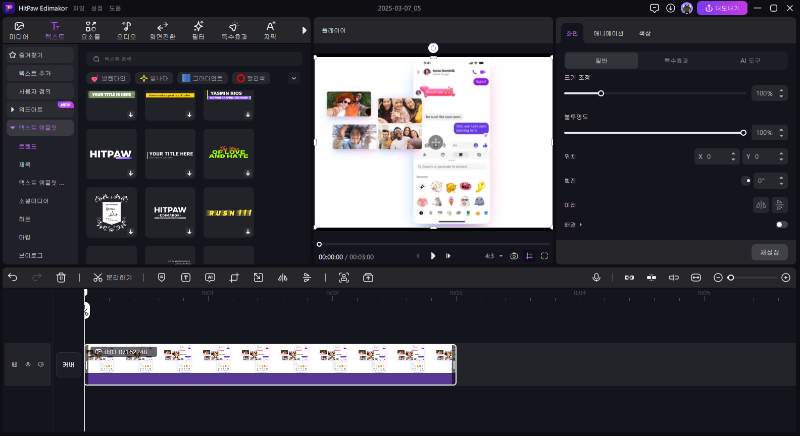
Task: Click the resize/fit frame toolbar icon
Action: point(258,277)
